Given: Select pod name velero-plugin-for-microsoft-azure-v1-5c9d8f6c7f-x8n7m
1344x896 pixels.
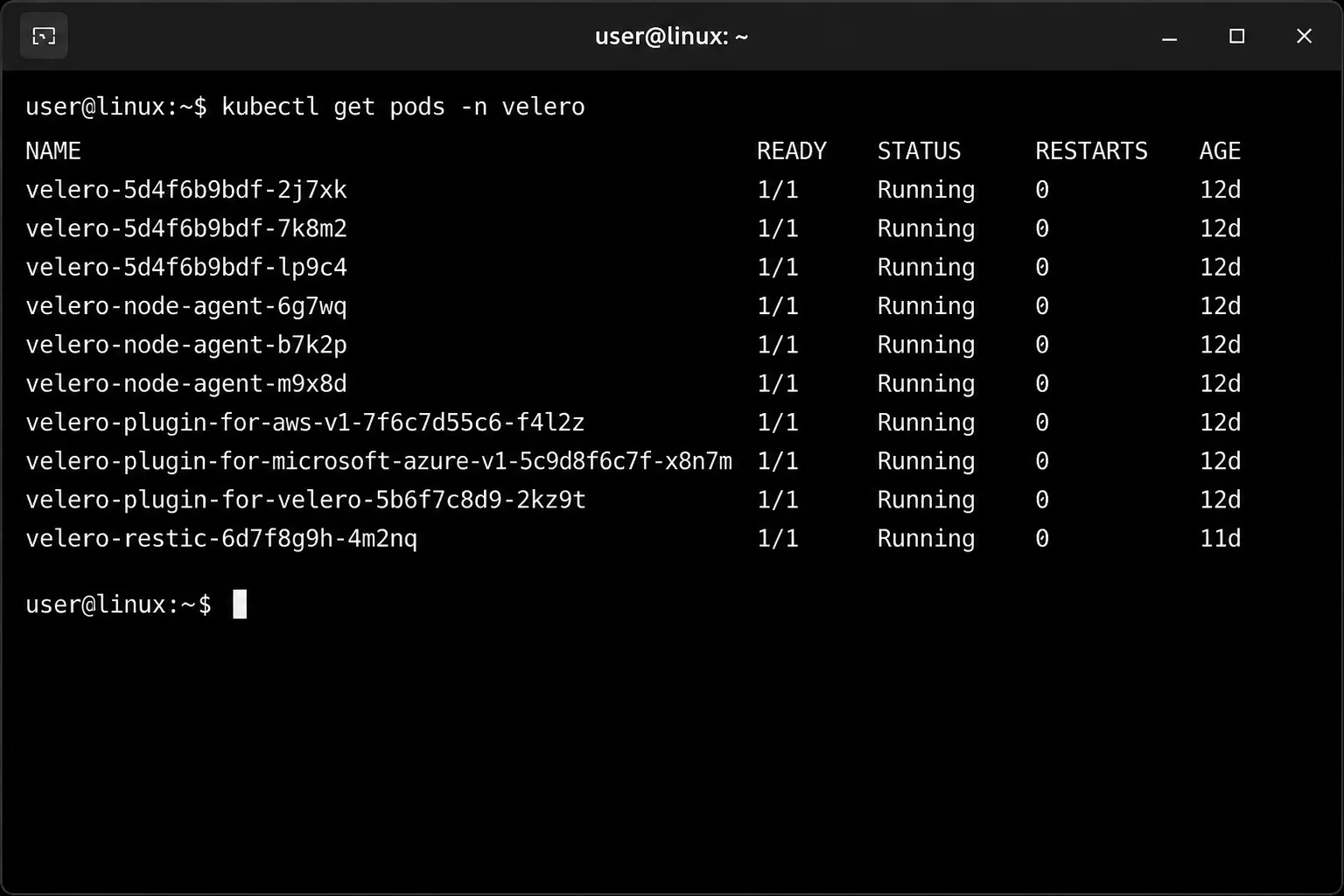Looking at the screenshot, I should [379, 461].
